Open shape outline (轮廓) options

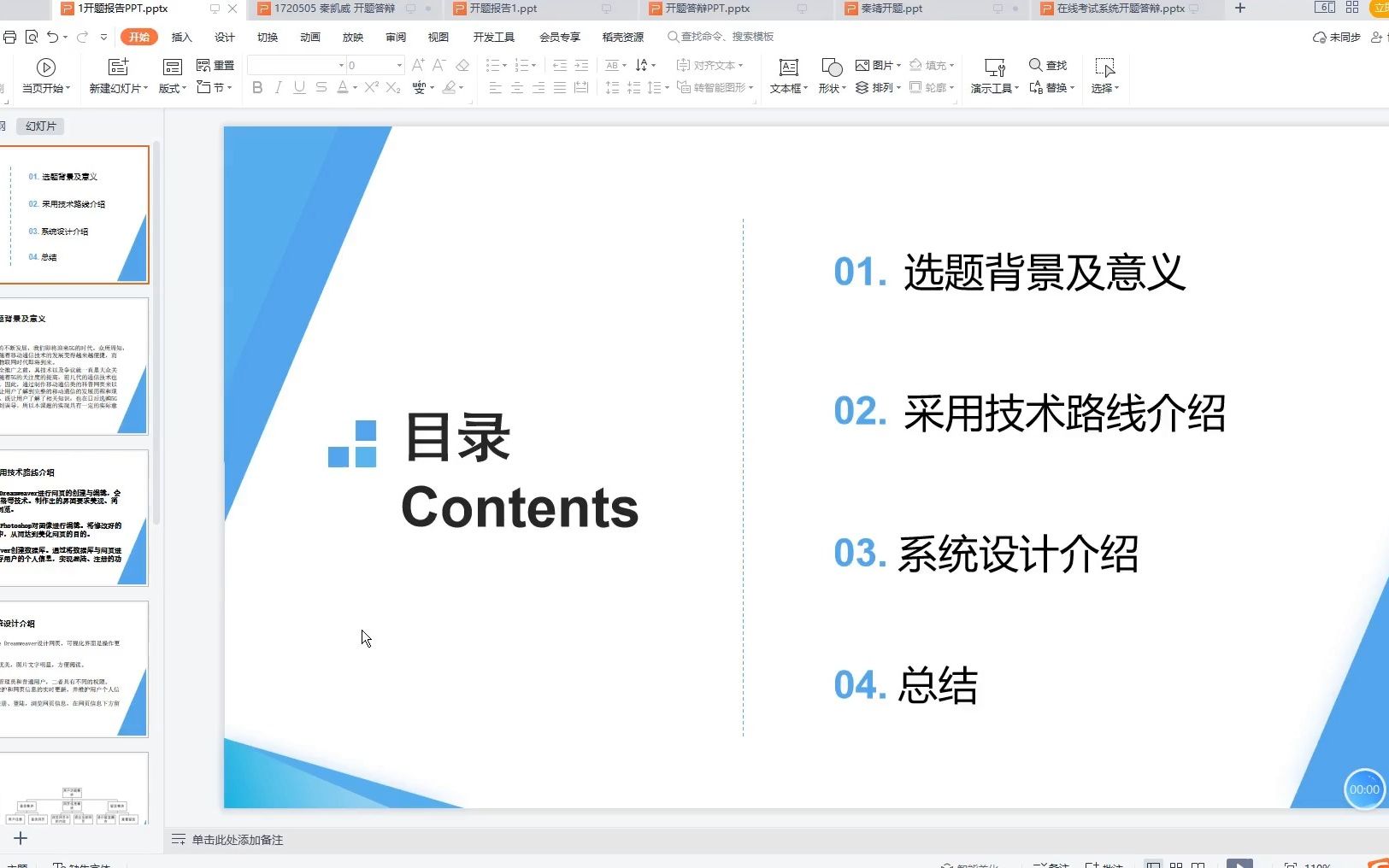(x=932, y=87)
